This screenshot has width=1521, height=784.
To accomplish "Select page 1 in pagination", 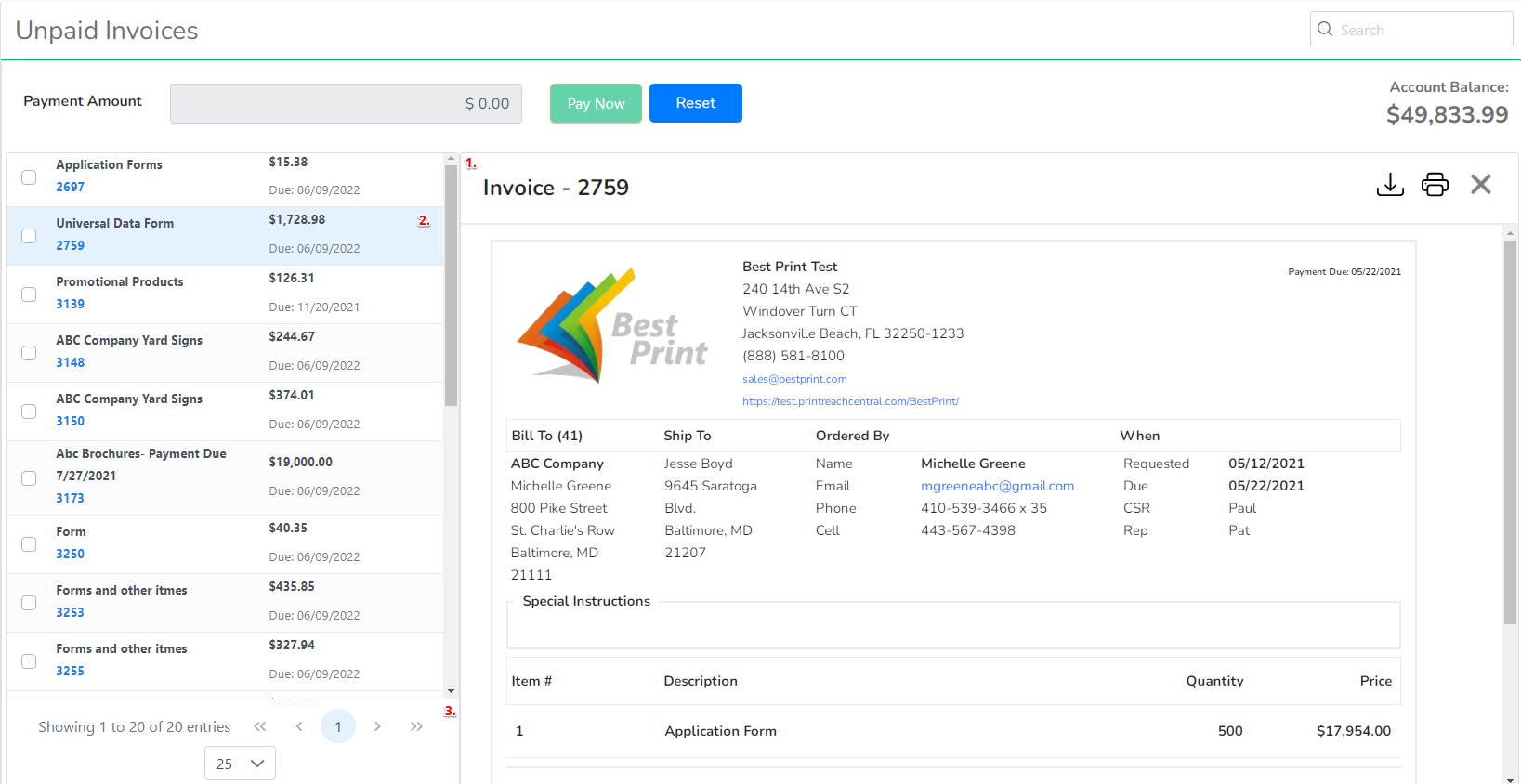I will coord(338,726).
